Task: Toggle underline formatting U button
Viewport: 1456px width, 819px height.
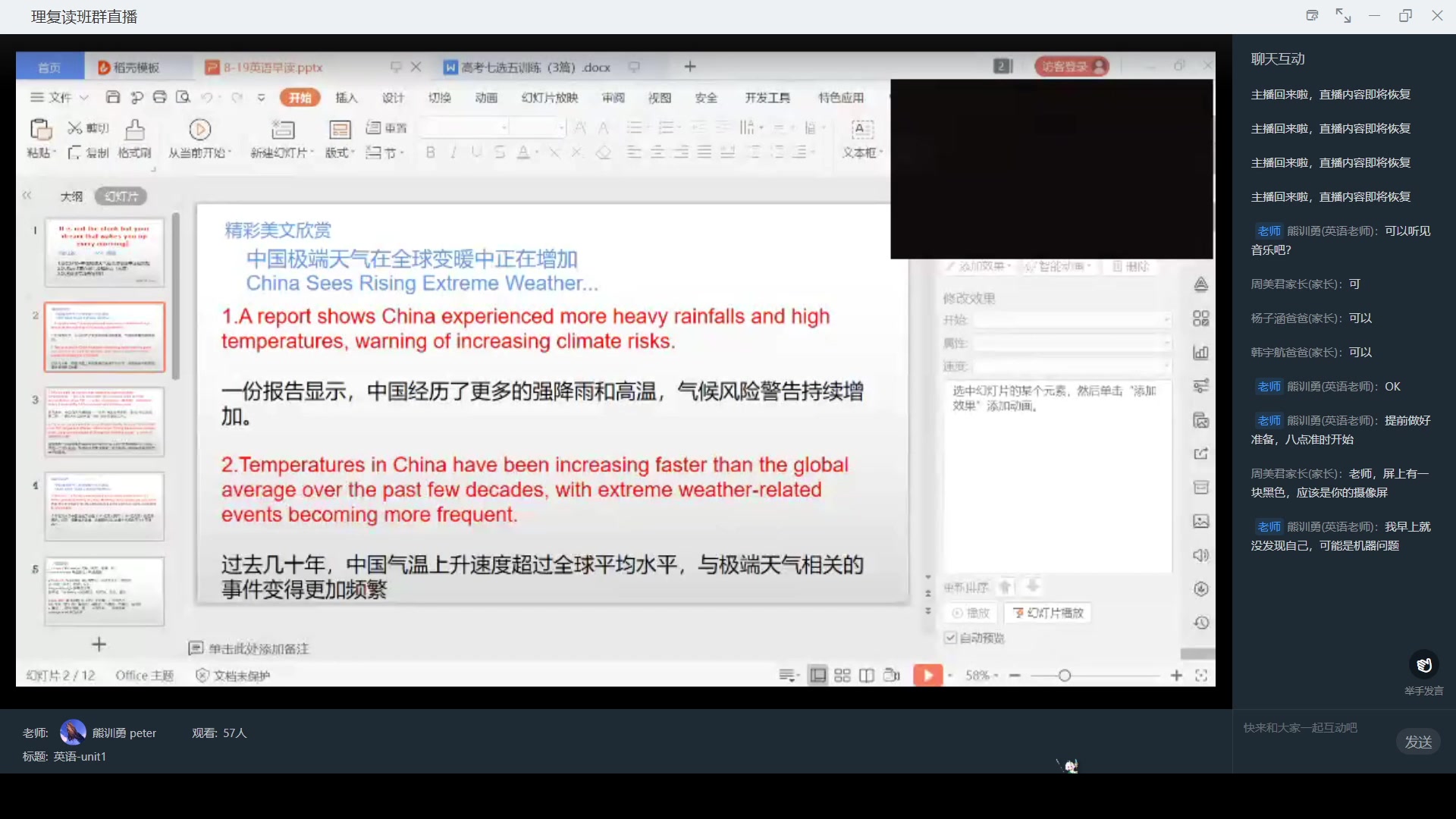Action: click(476, 152)
